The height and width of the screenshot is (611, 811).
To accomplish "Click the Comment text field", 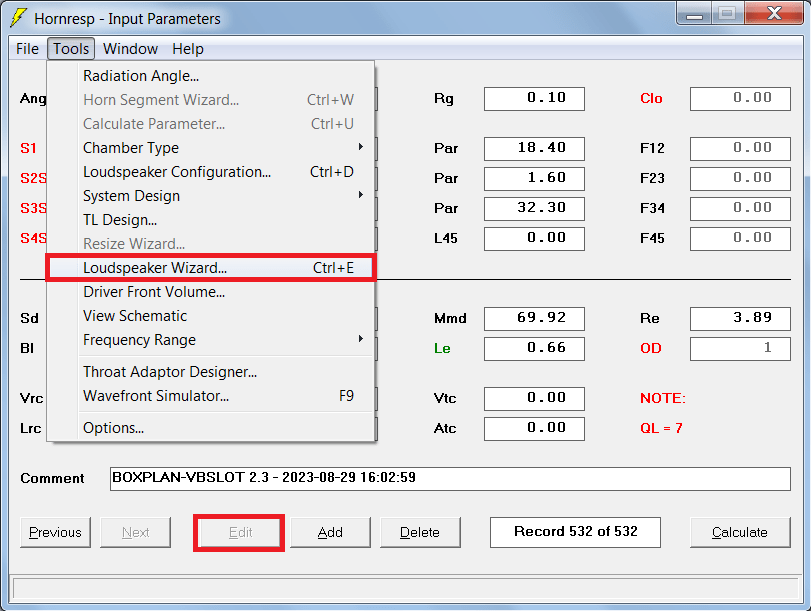I will pos(450,479).
